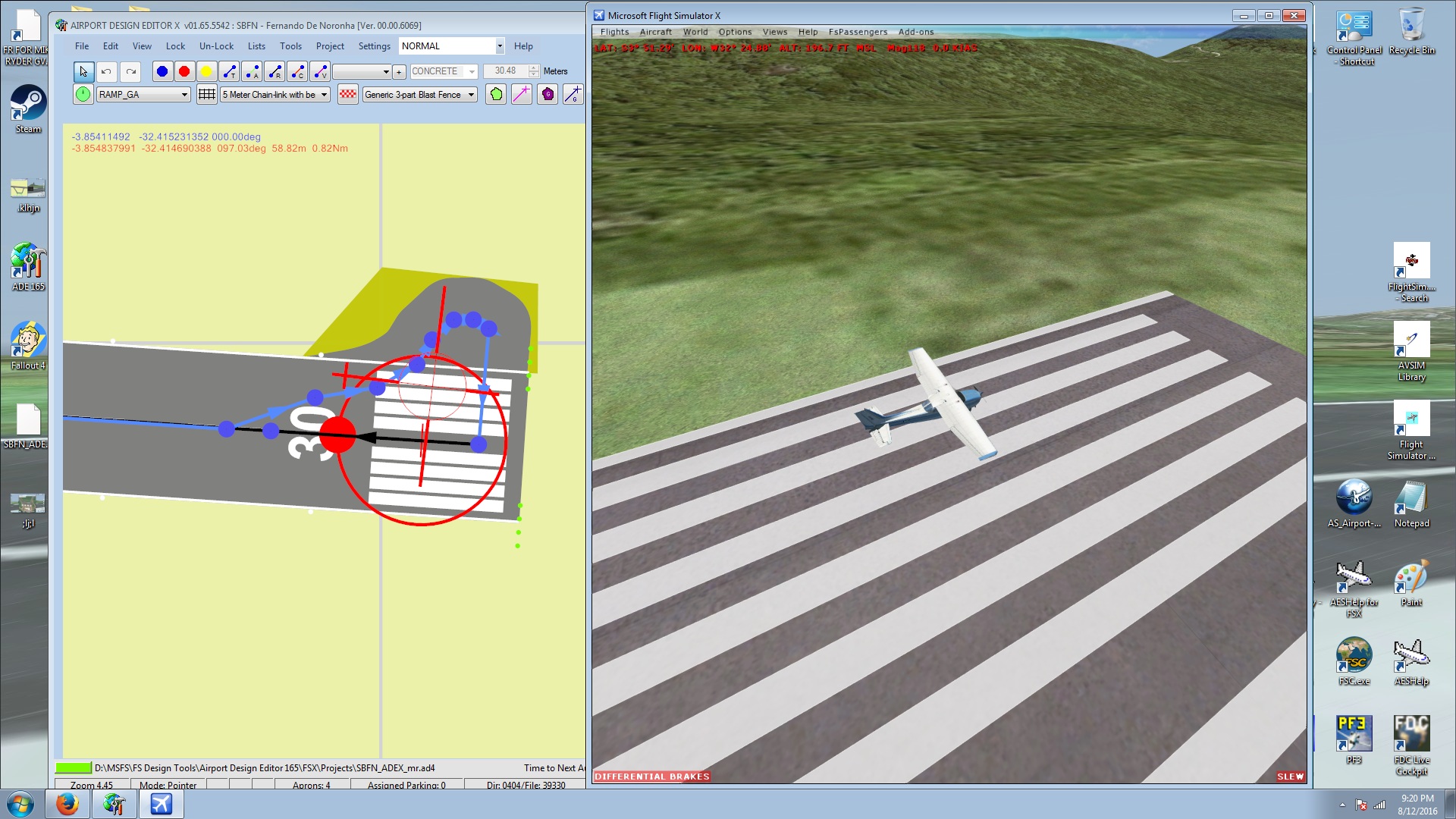Click the Undo arrow button
1456x819 pixels.
tap(107, 71)
